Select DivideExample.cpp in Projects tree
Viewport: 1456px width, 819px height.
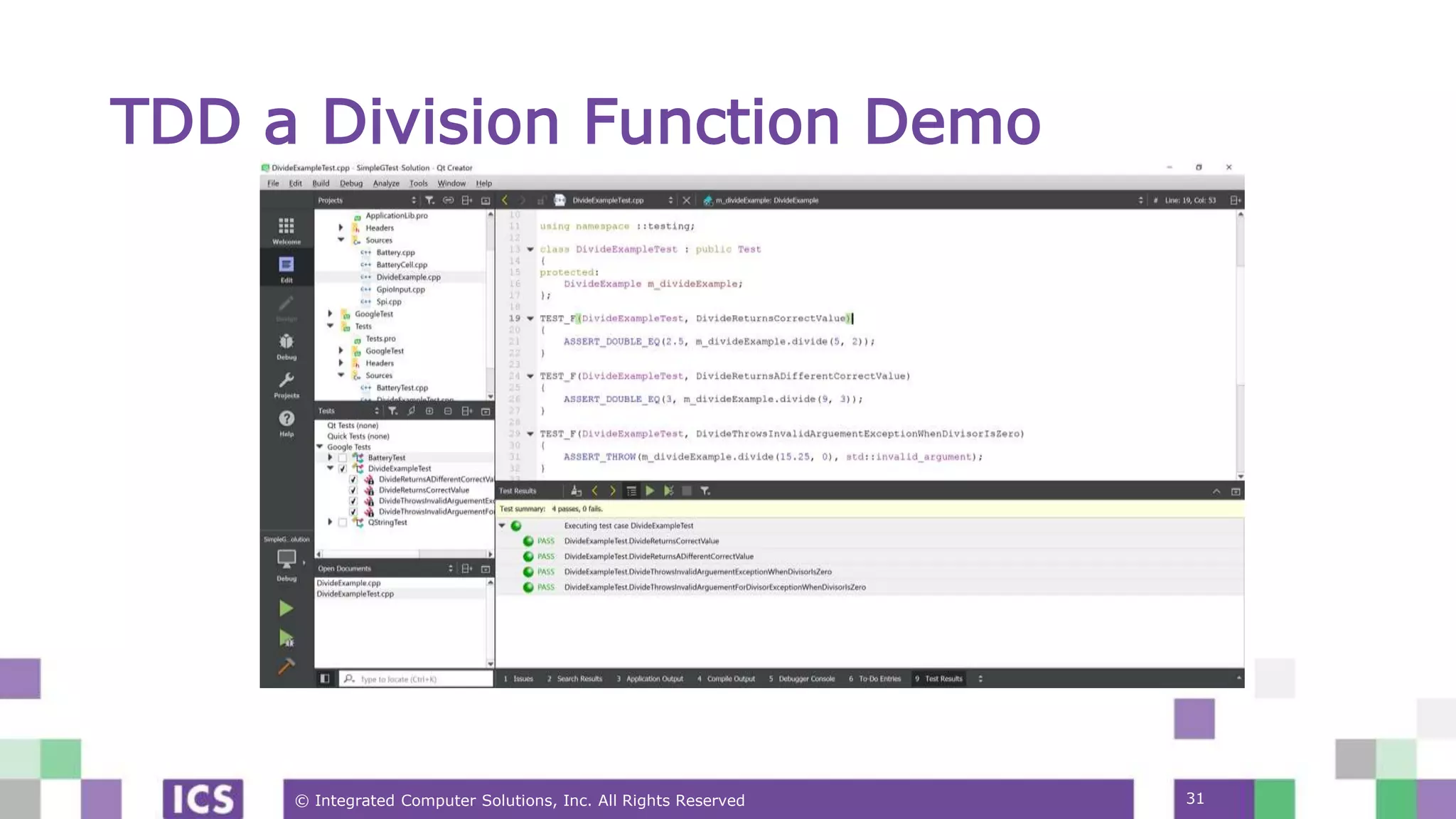[x=408, y=277]
